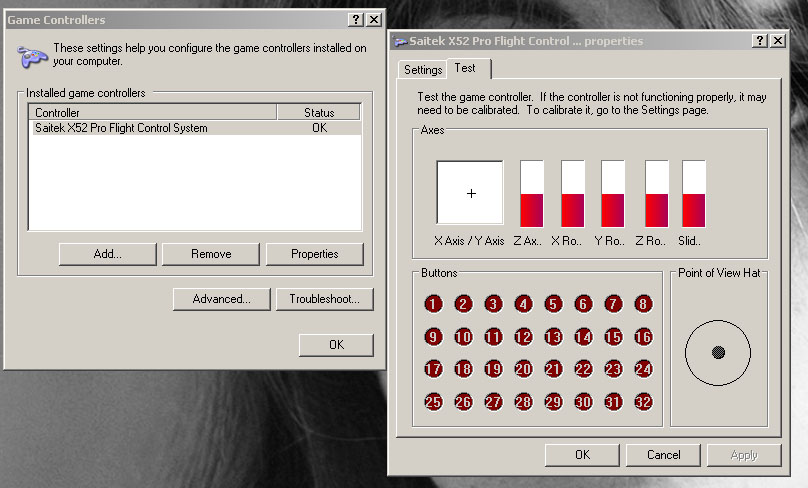Viewport: 808px width, 488px height.
Task: Confirm Game Controllers dialog with OK
Action: (x=336, y=345)
